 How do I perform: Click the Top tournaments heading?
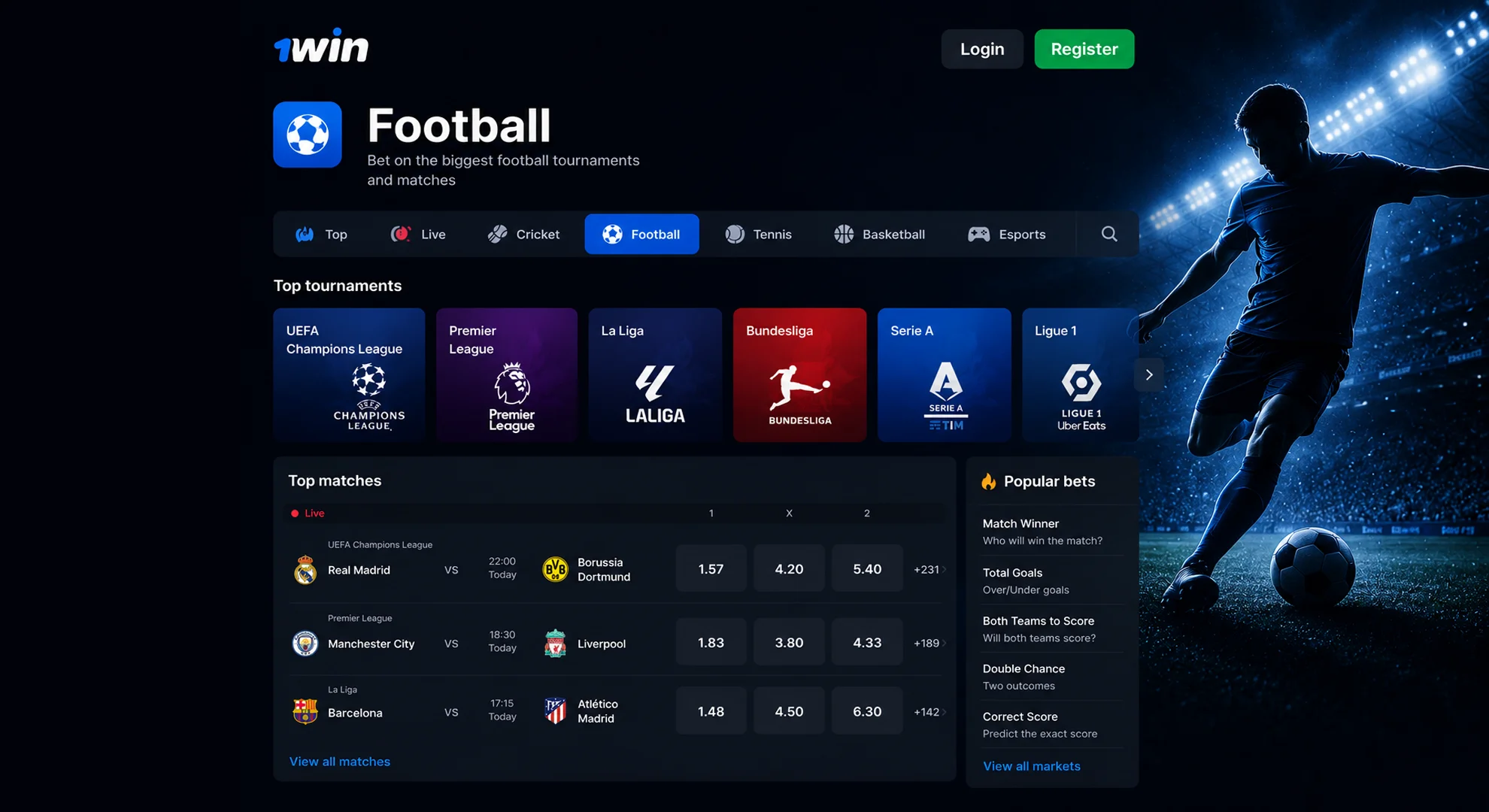[x=338, y=286]
